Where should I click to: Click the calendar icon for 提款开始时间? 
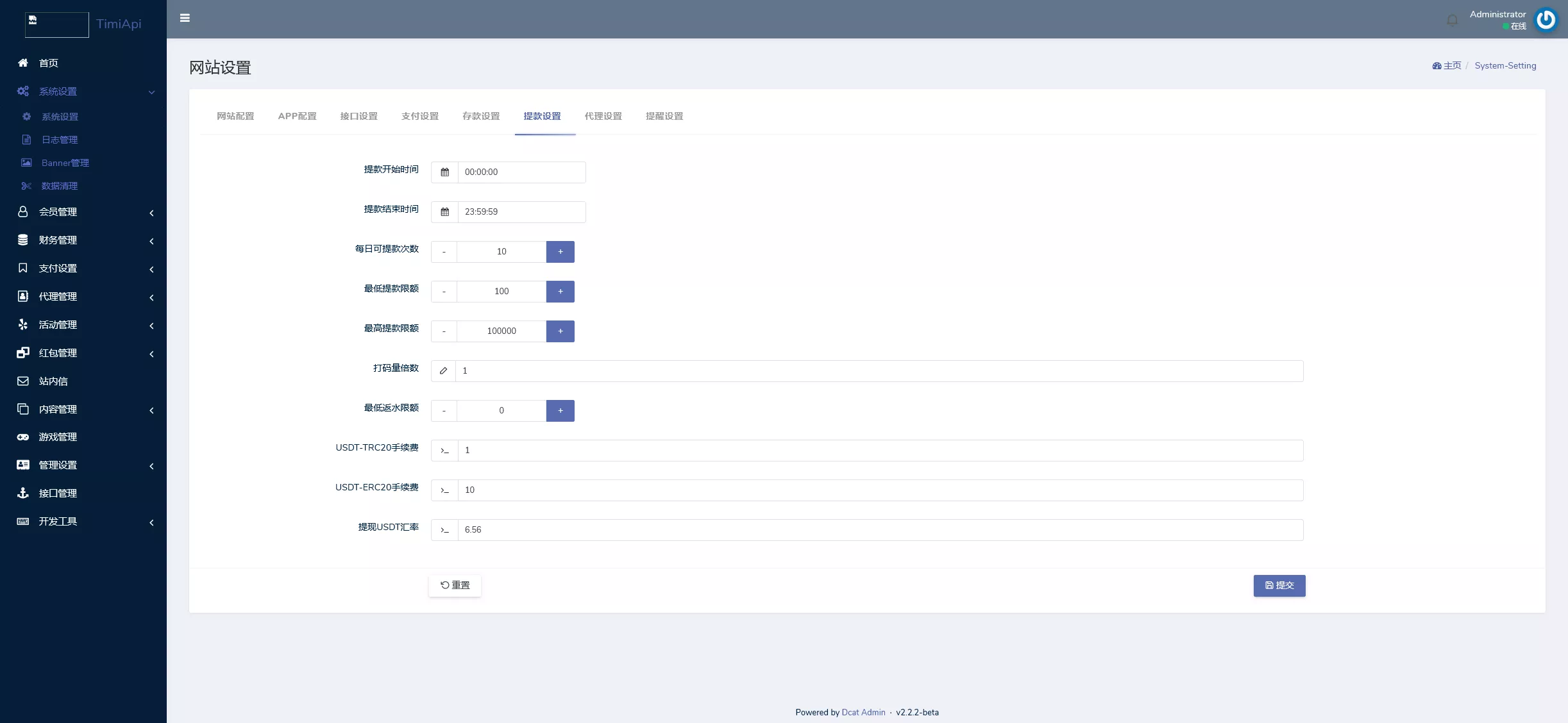pyautogui.click(x=445, y=172)
